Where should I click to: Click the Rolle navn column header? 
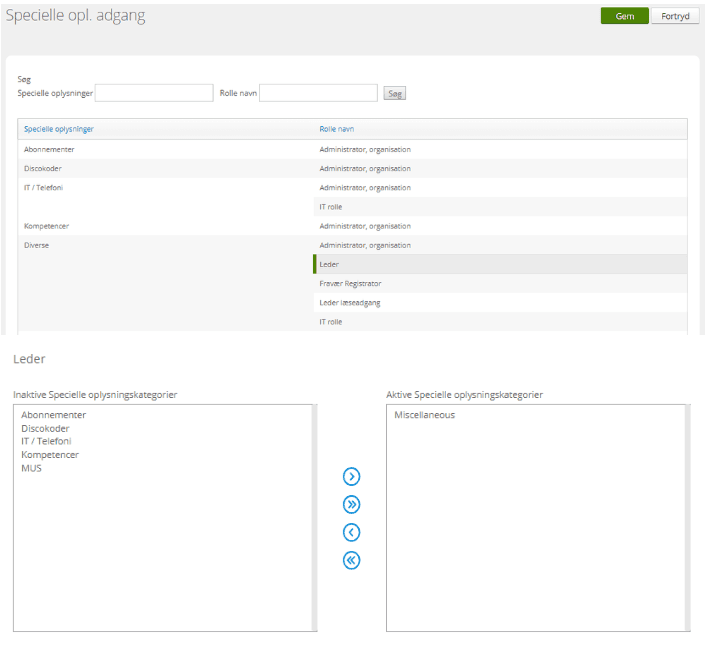point(336,129)
